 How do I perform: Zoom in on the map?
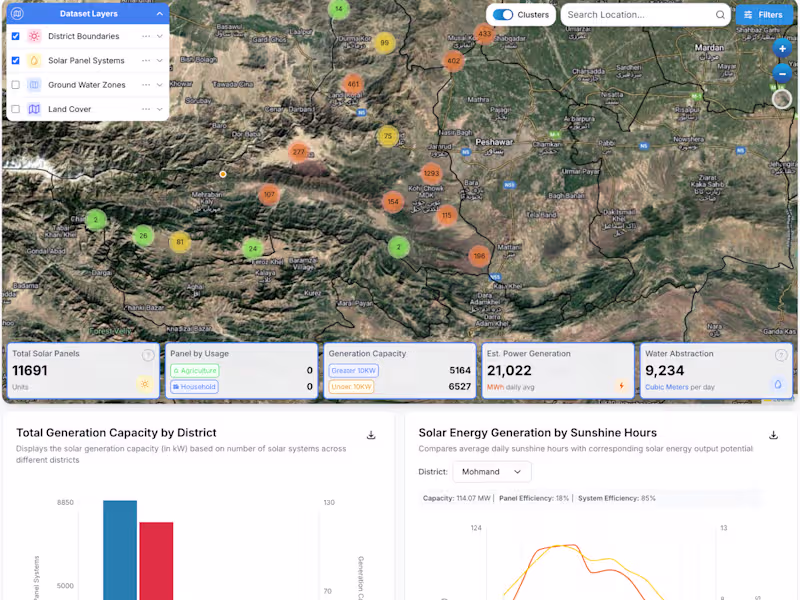click(x=782, y=49)
